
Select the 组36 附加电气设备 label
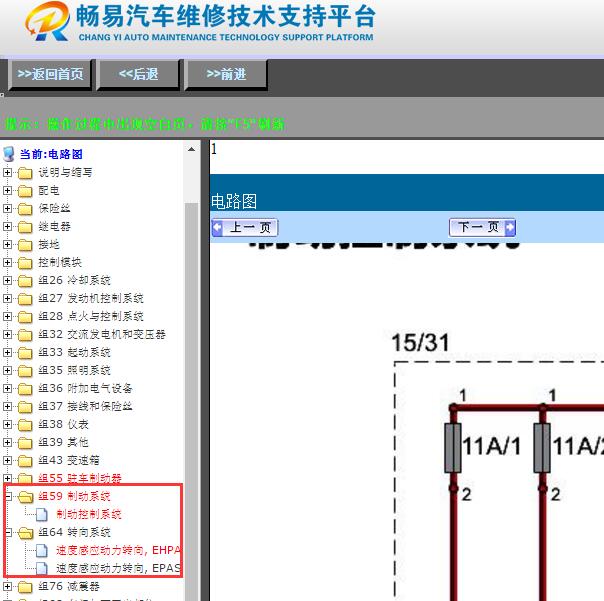point(85,388)
